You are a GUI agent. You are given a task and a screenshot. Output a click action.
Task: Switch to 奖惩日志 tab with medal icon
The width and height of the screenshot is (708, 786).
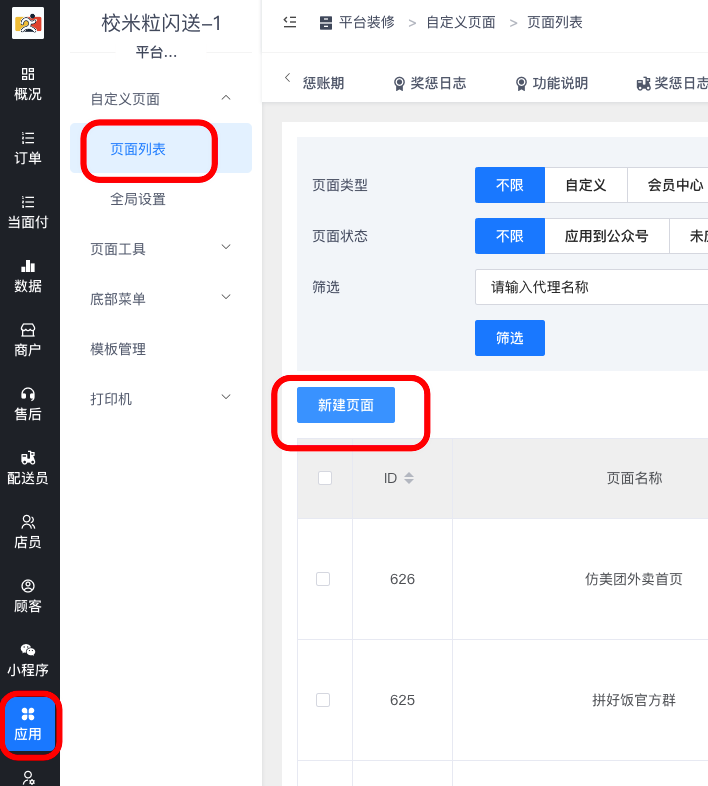tap(430, 83)
